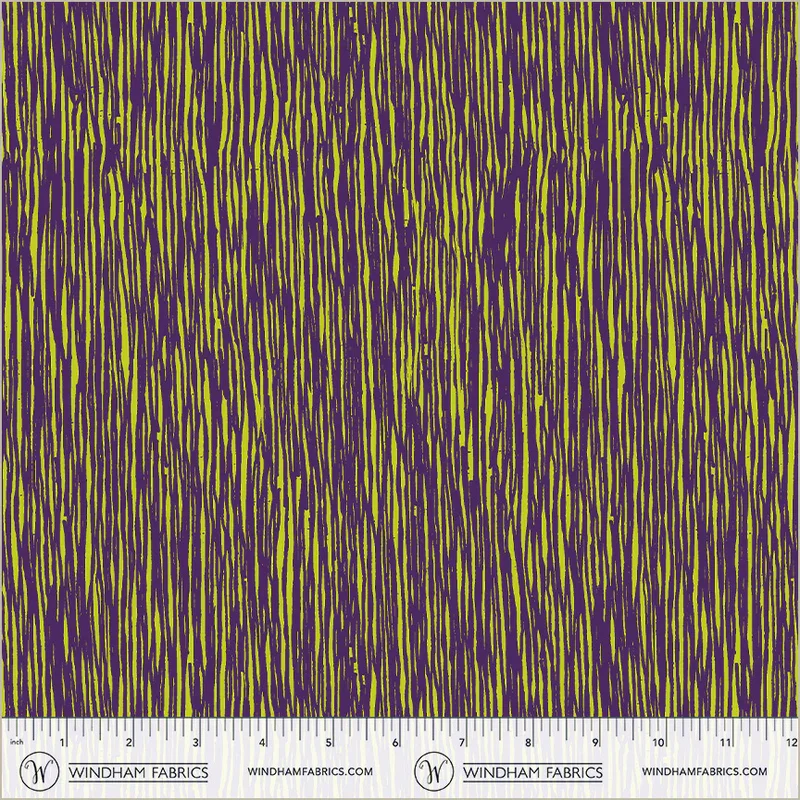
Task: Click the number 1 on the ruler
Action: click(64, 743)
